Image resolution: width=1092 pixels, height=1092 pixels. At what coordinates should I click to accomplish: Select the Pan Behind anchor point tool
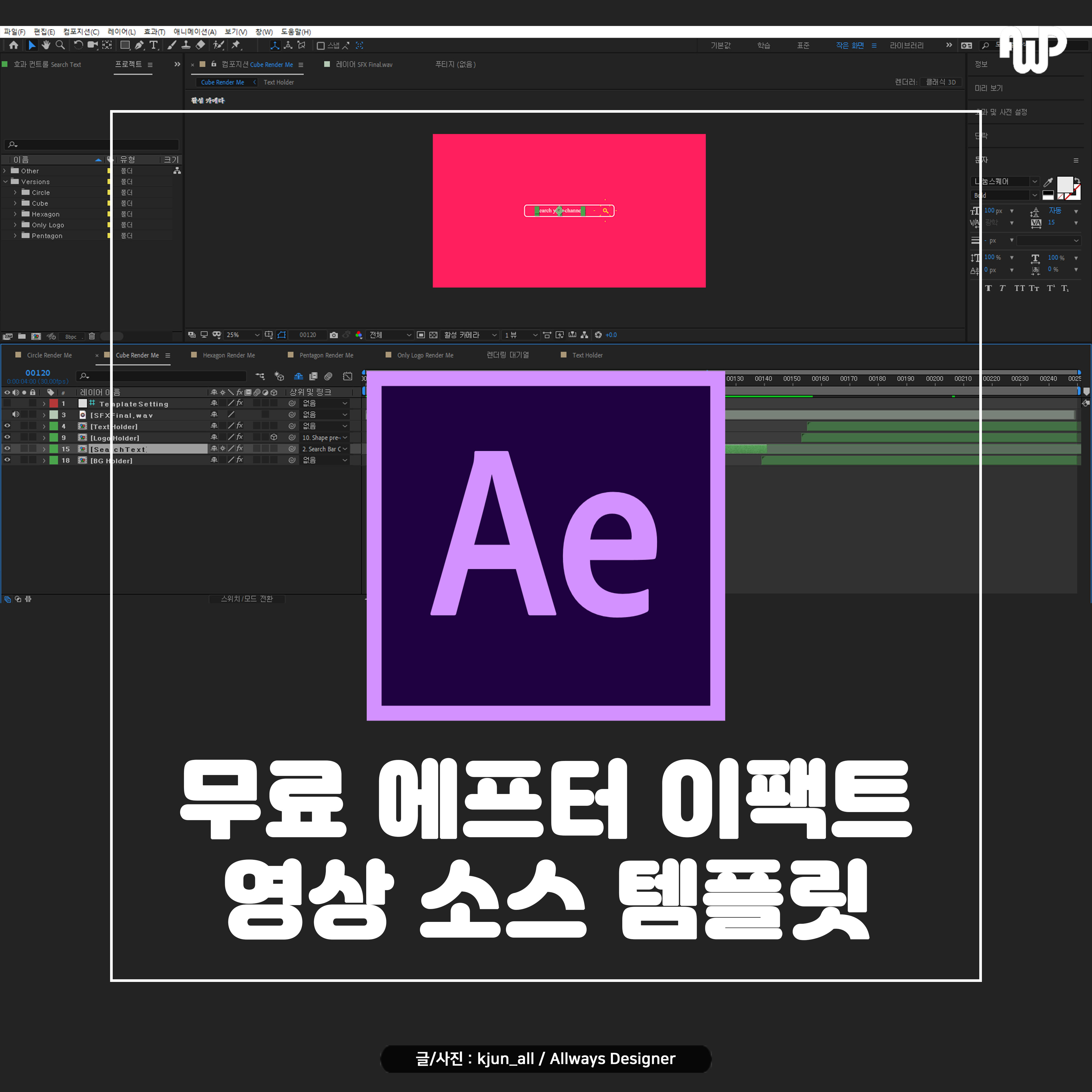click(x=107, y=45)
